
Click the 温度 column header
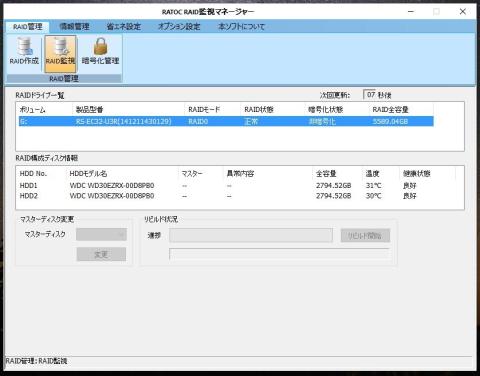pyautogui.click(x=372, y=174)
